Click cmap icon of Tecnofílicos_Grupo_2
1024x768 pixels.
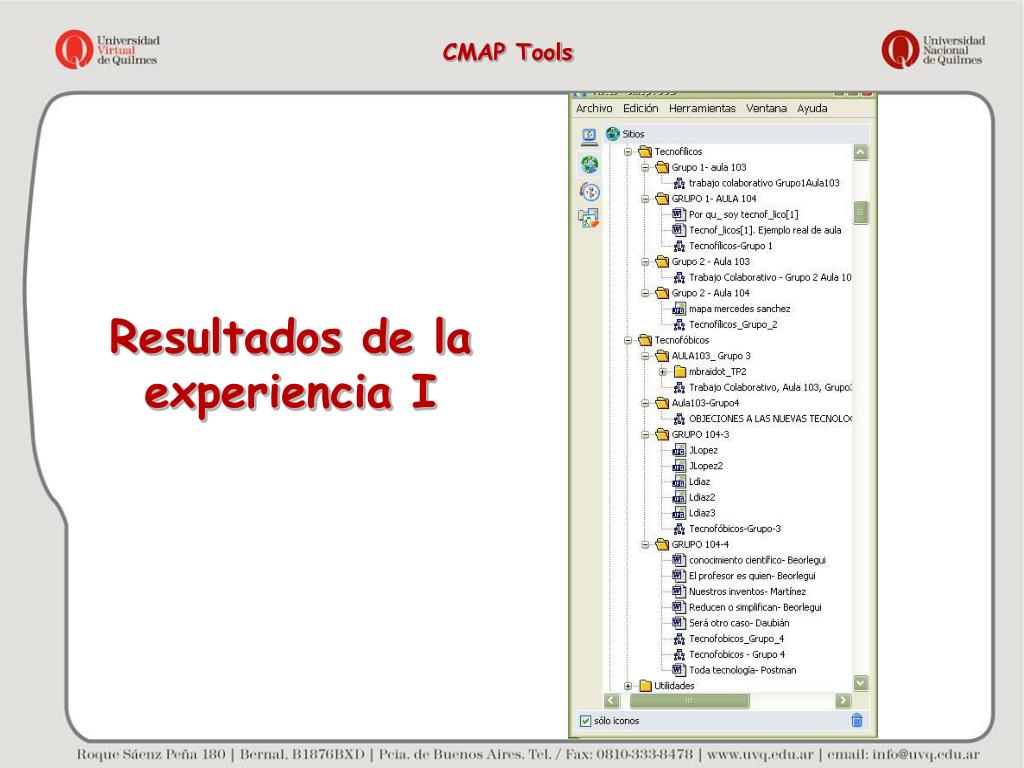[679, 325]
